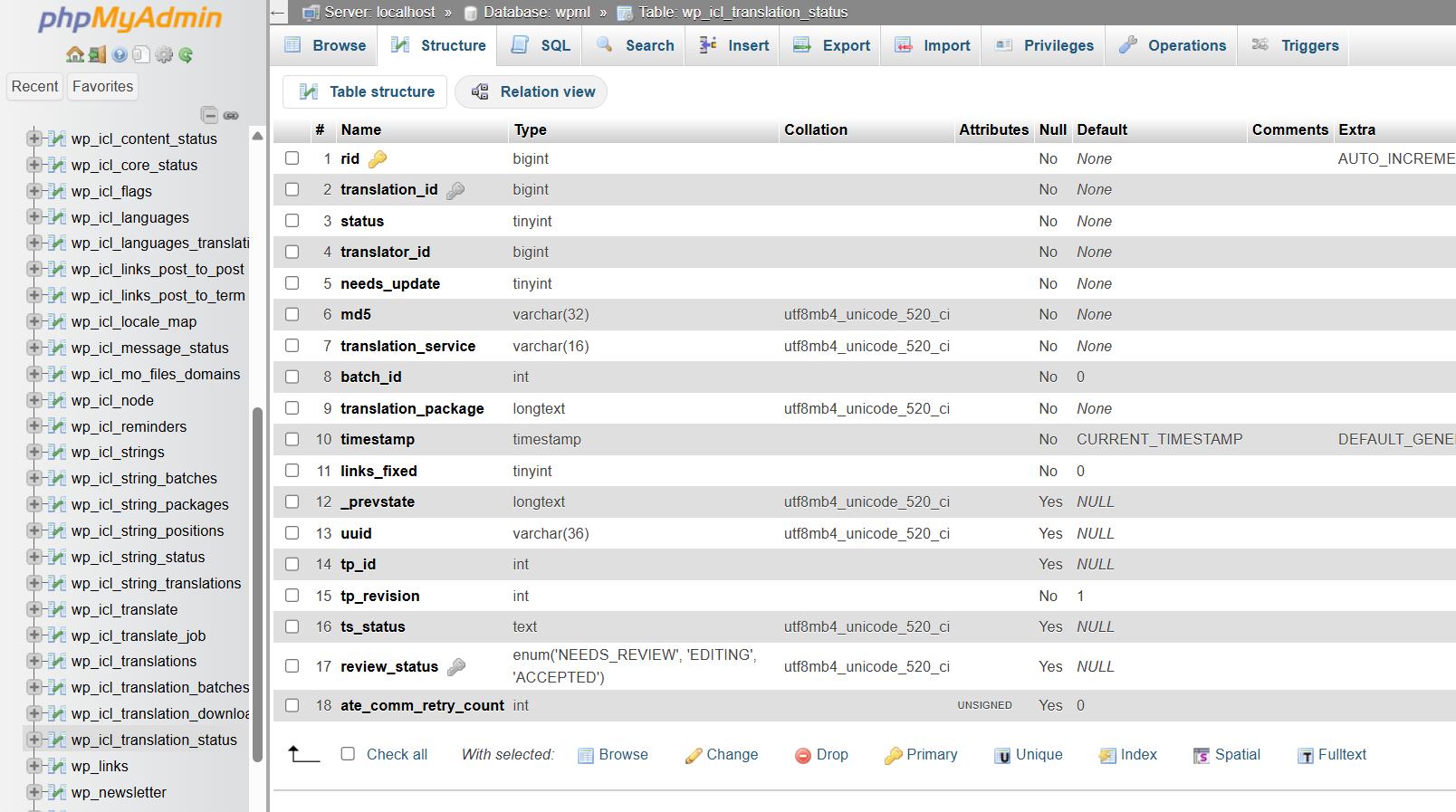Select the checkbox for status column
The width and height of the screenshot is (1456, 812).
tap(292, 220)
